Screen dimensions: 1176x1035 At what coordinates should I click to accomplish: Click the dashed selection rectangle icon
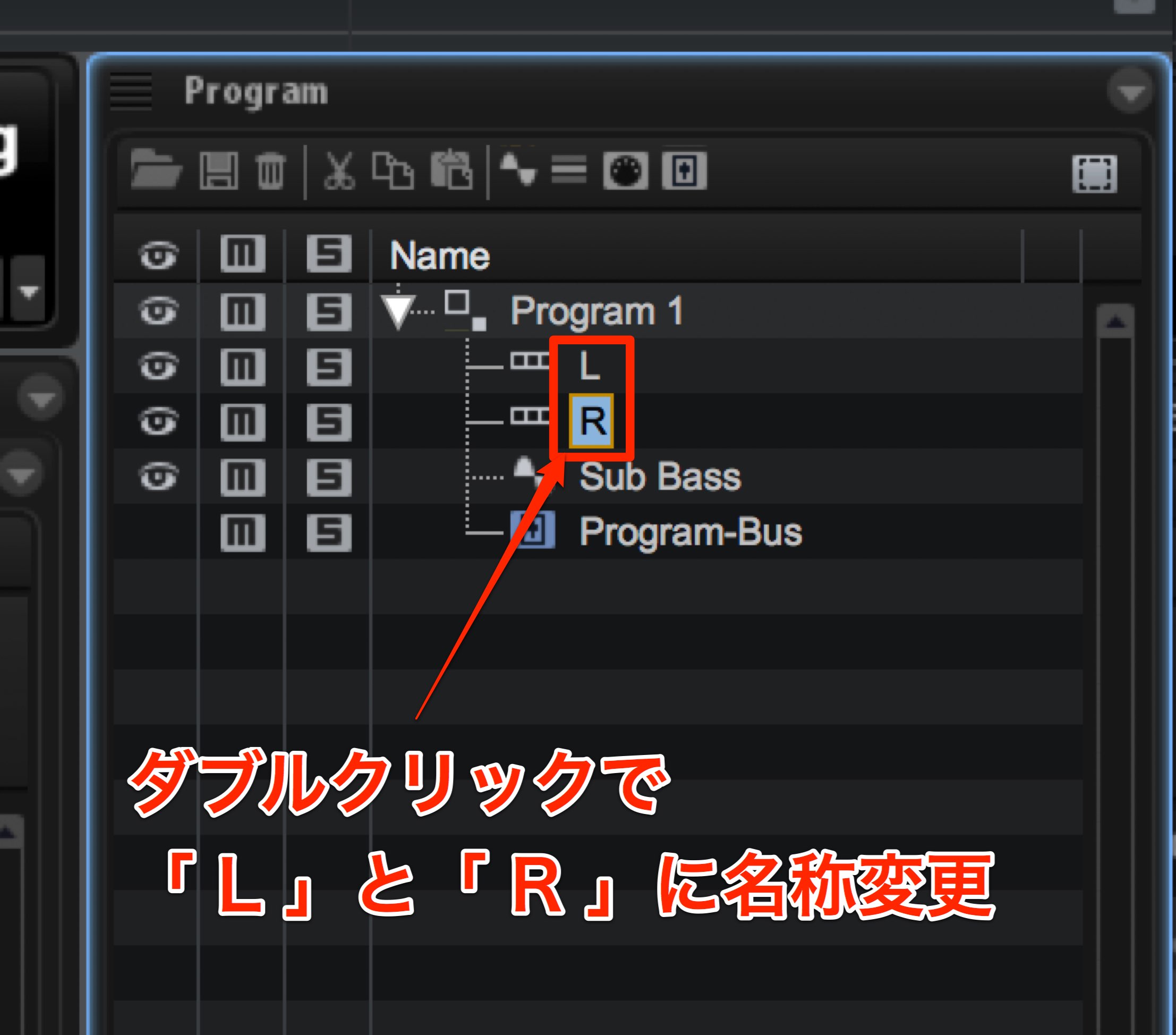(x=1095, y=173)
